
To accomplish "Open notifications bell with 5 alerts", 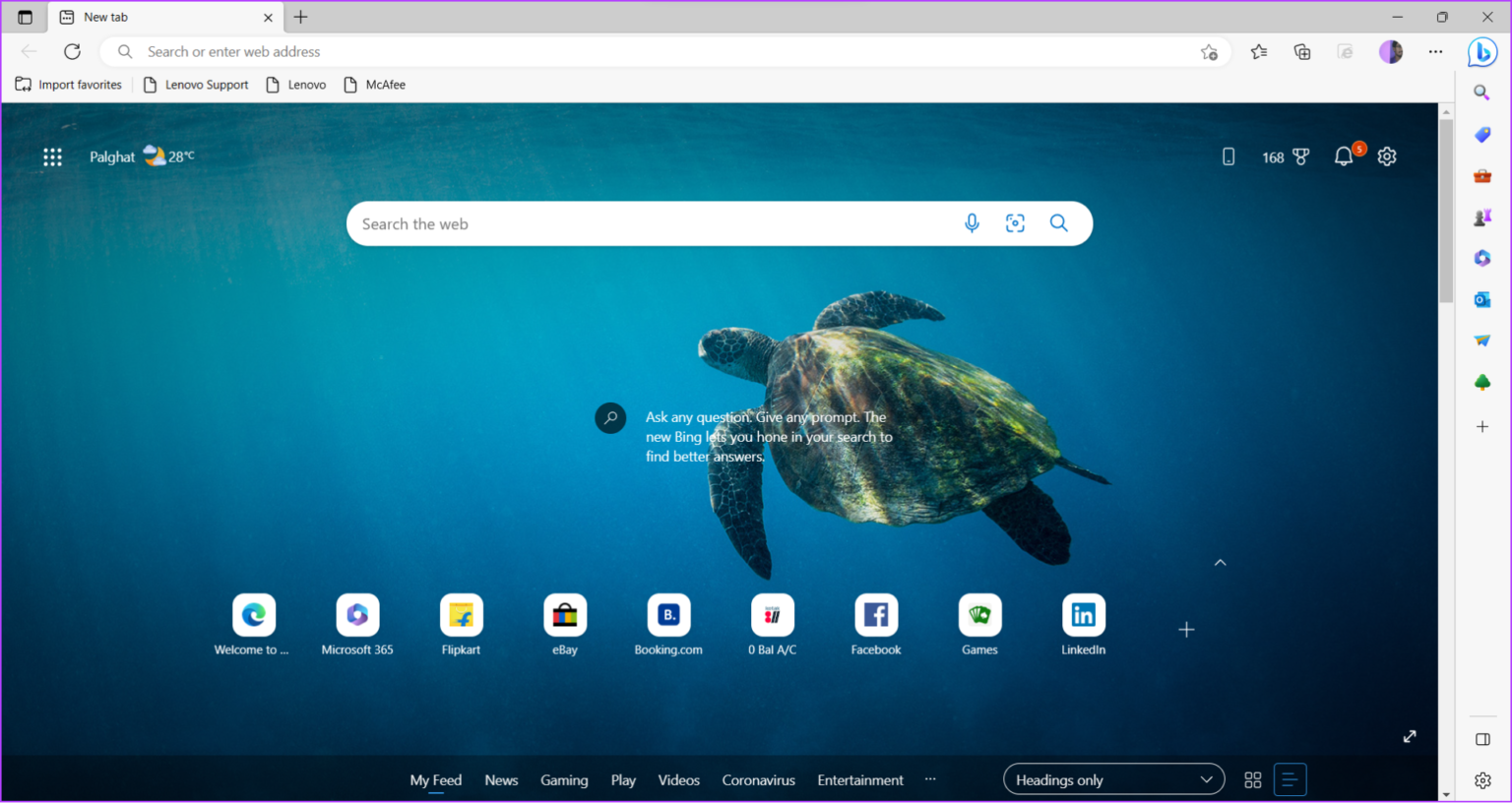I will click(x=1343, y=155).
